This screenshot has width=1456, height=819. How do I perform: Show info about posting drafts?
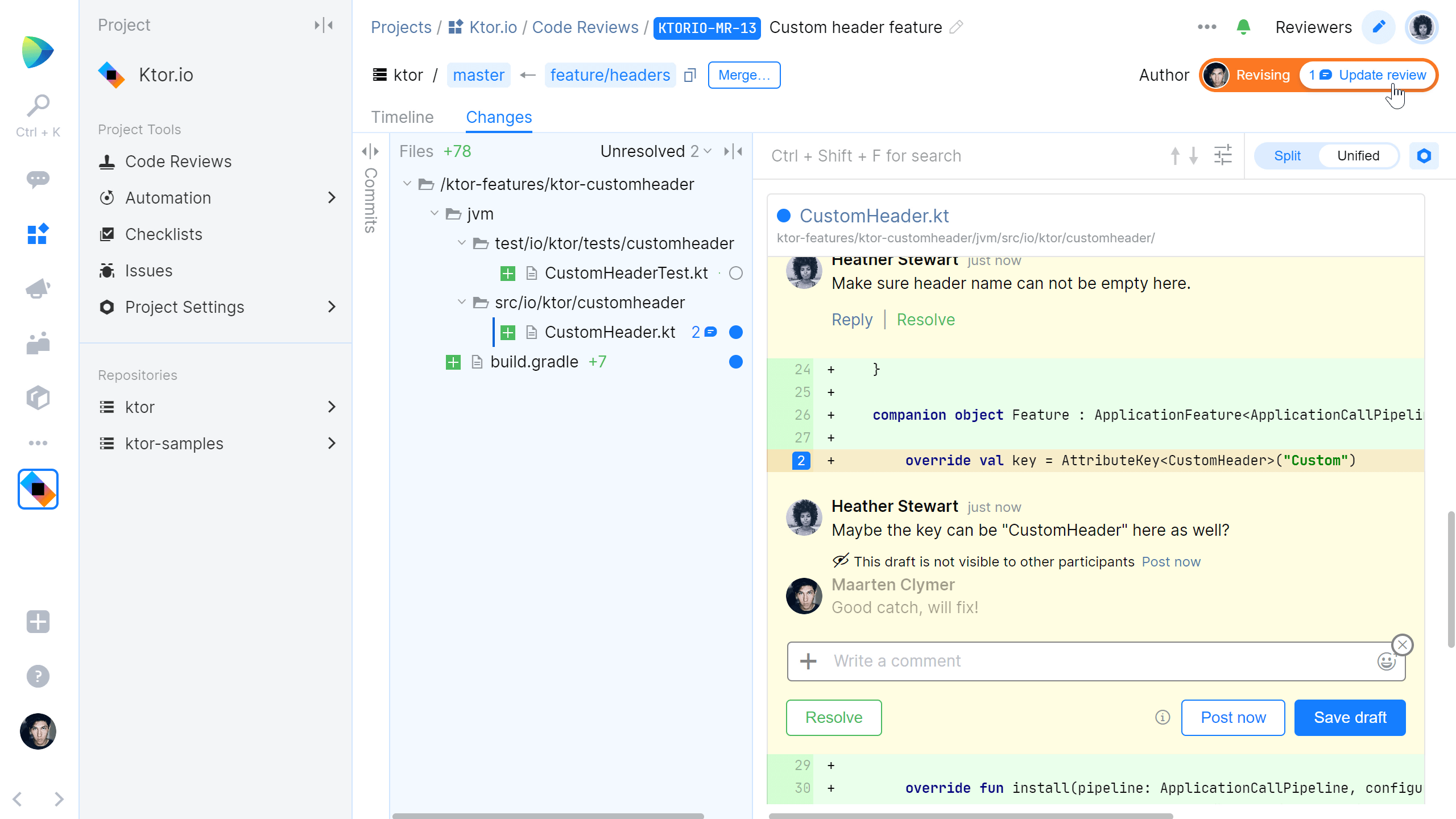[1163, 718]
